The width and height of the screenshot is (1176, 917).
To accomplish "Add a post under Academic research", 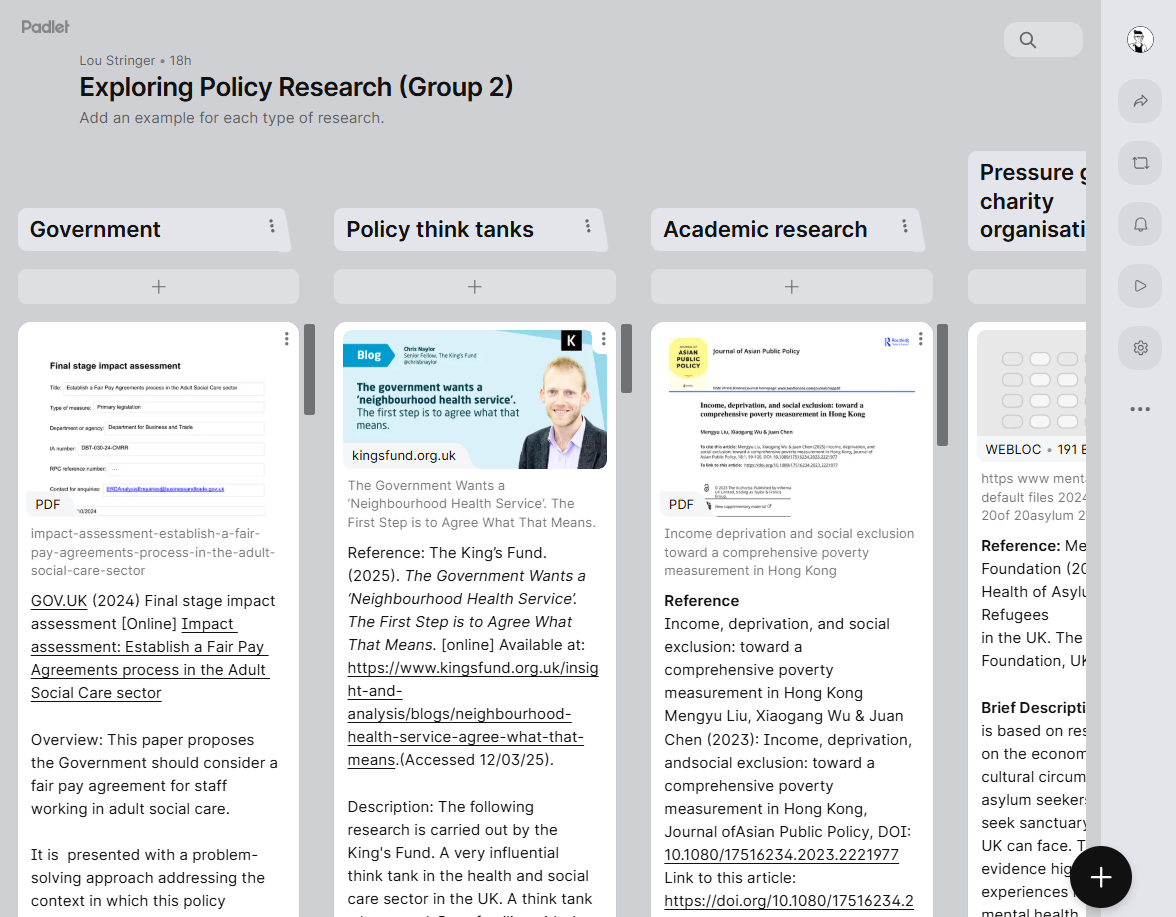I will 791,287.
